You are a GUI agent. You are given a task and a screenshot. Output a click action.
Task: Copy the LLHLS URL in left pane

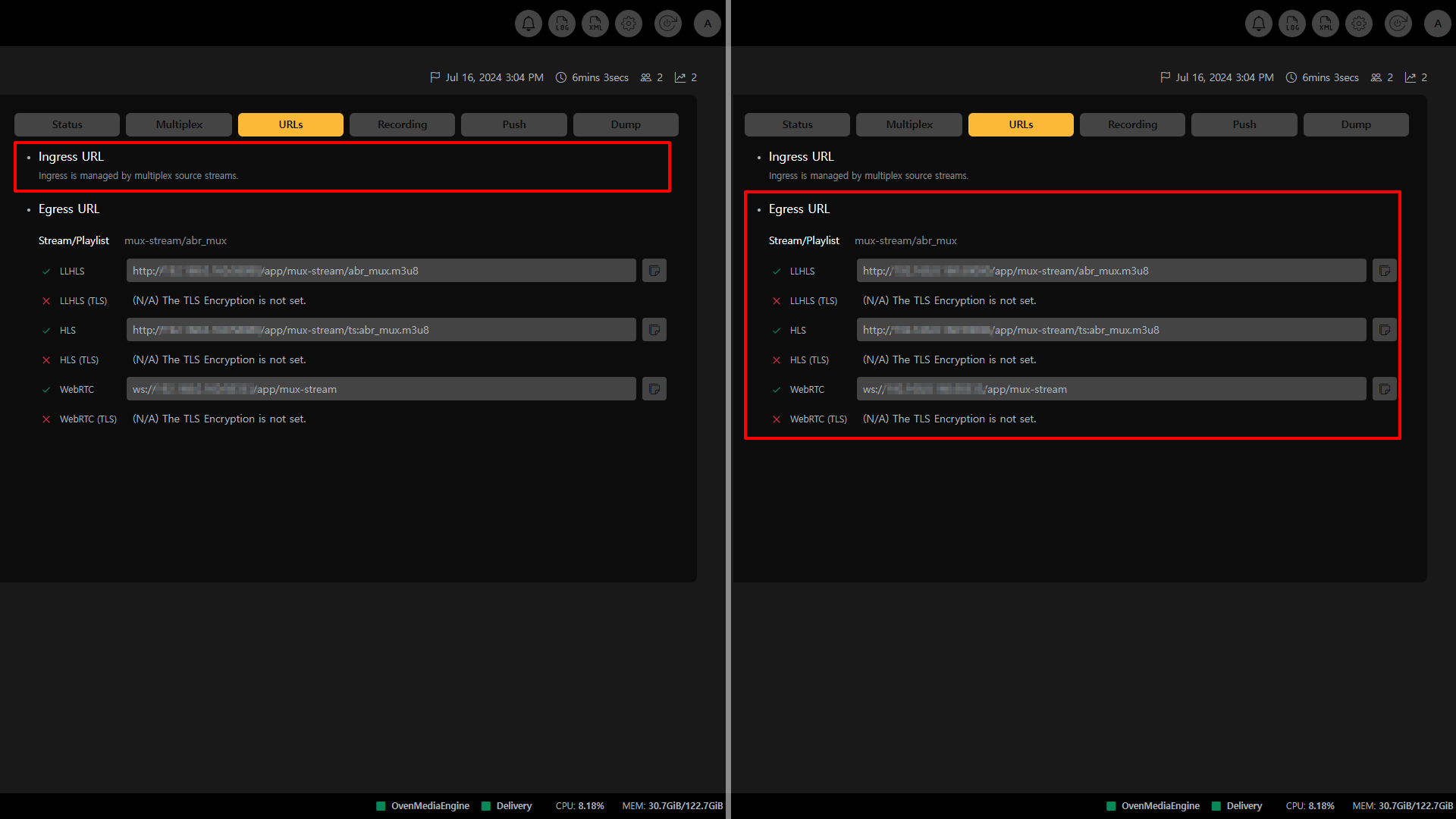point(654,271)
